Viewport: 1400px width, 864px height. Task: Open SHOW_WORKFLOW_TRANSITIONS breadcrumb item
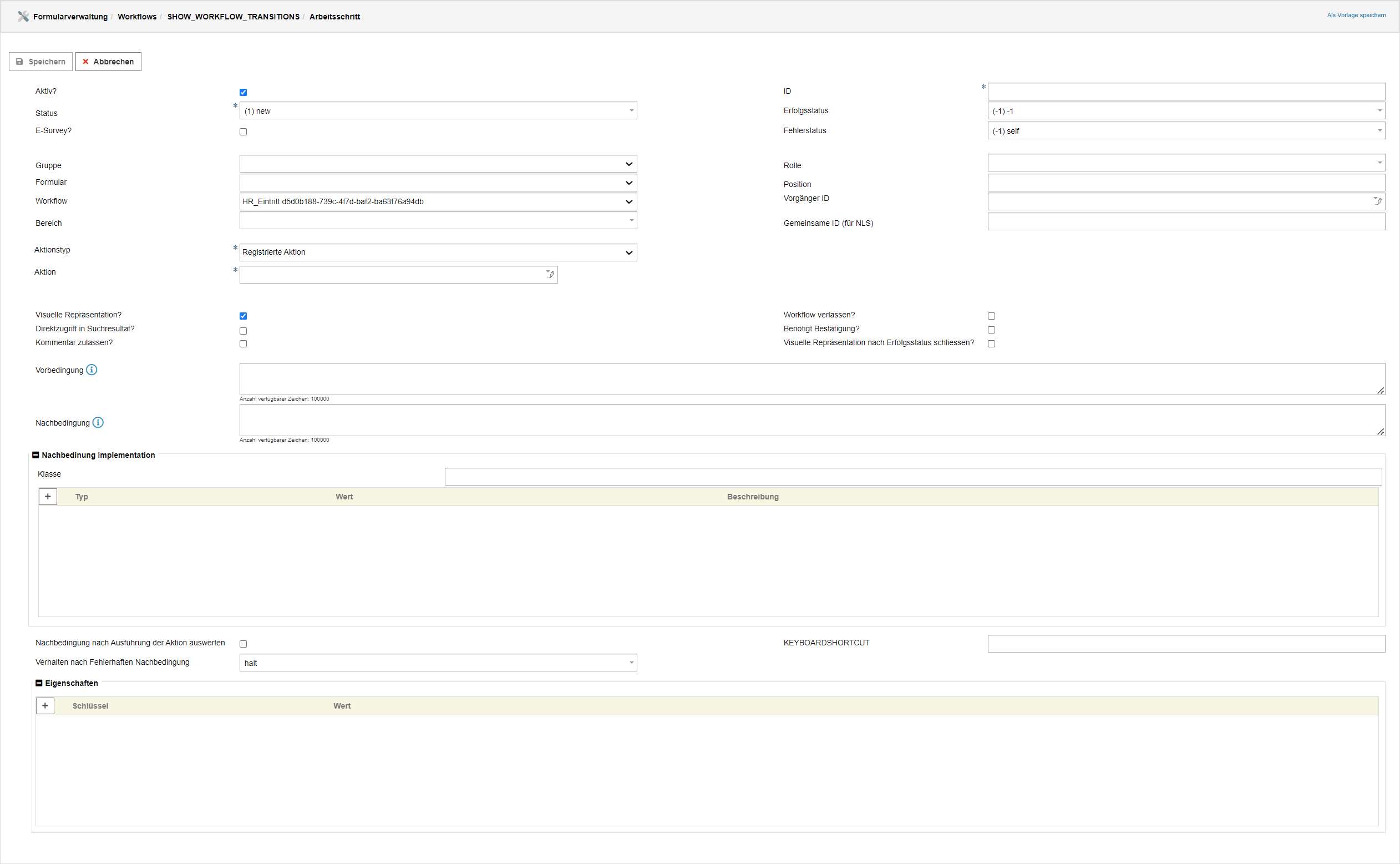point(233,17)
